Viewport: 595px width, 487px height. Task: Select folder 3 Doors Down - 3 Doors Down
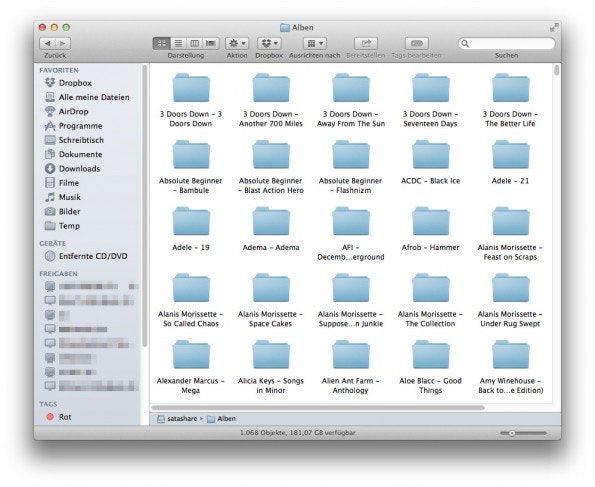click(x=191, y=101)
